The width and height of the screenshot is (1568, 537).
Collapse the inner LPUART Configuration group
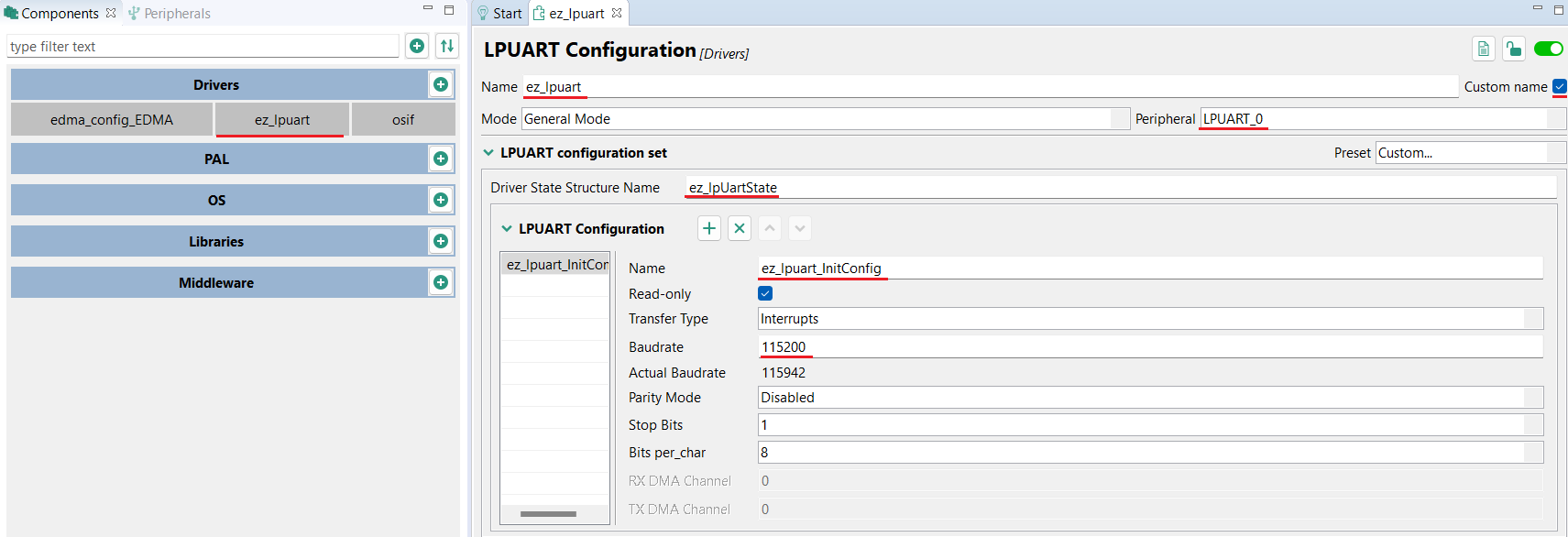pos(507,229)
